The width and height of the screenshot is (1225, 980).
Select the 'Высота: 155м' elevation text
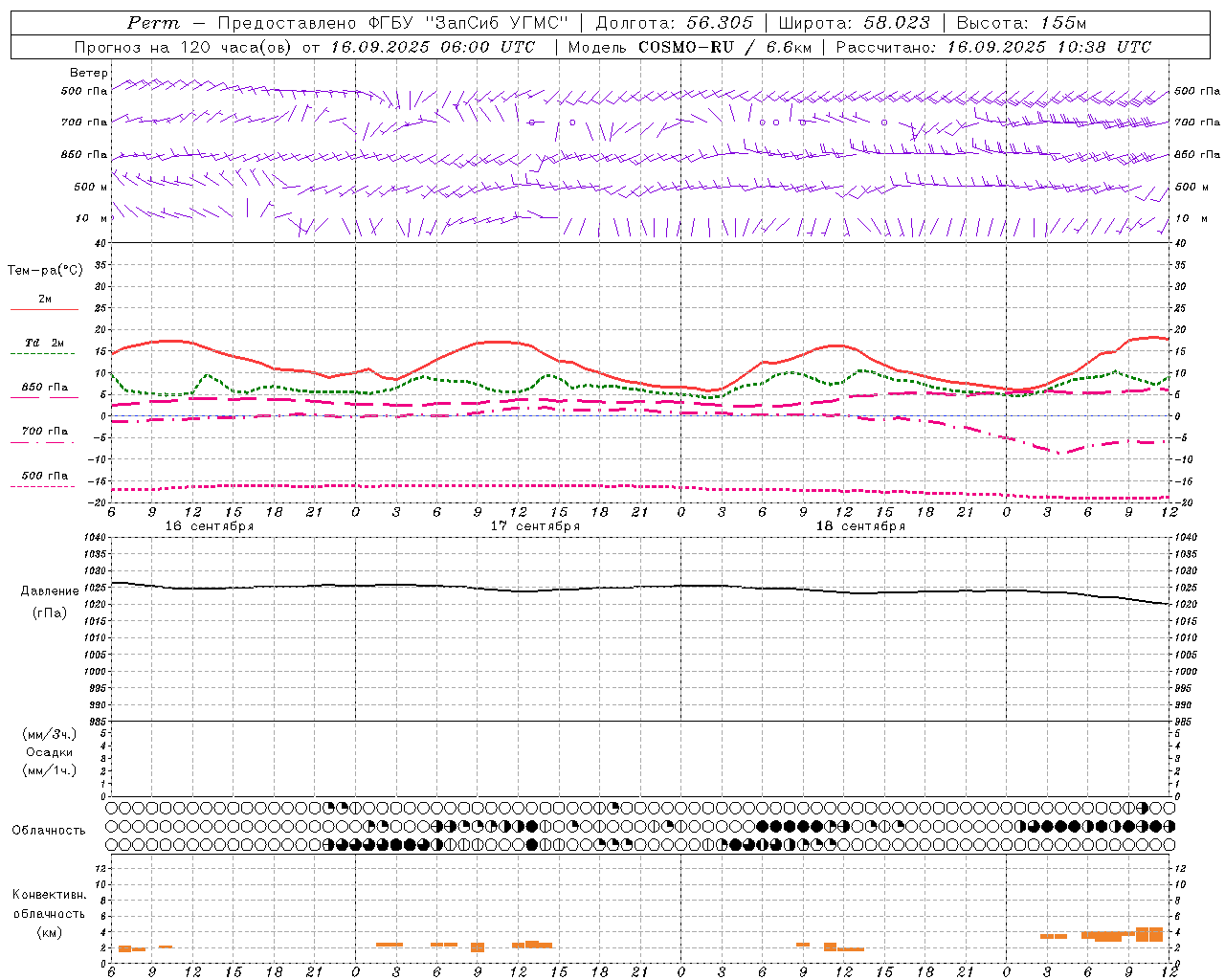[x=1022, y=24]
